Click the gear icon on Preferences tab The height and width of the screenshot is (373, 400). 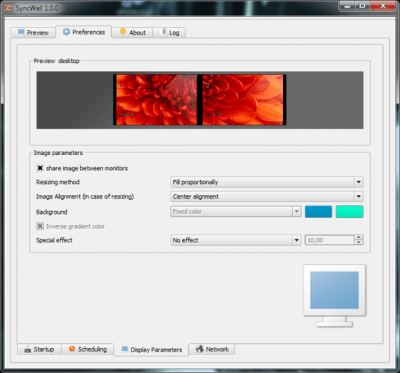coord(67,32)
